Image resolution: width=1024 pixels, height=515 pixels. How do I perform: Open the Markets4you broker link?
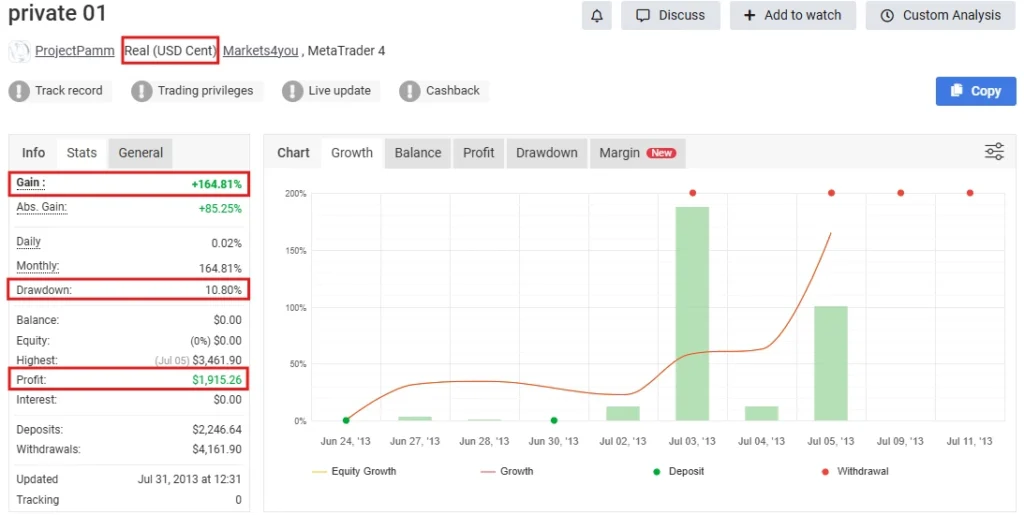point(260,51)
